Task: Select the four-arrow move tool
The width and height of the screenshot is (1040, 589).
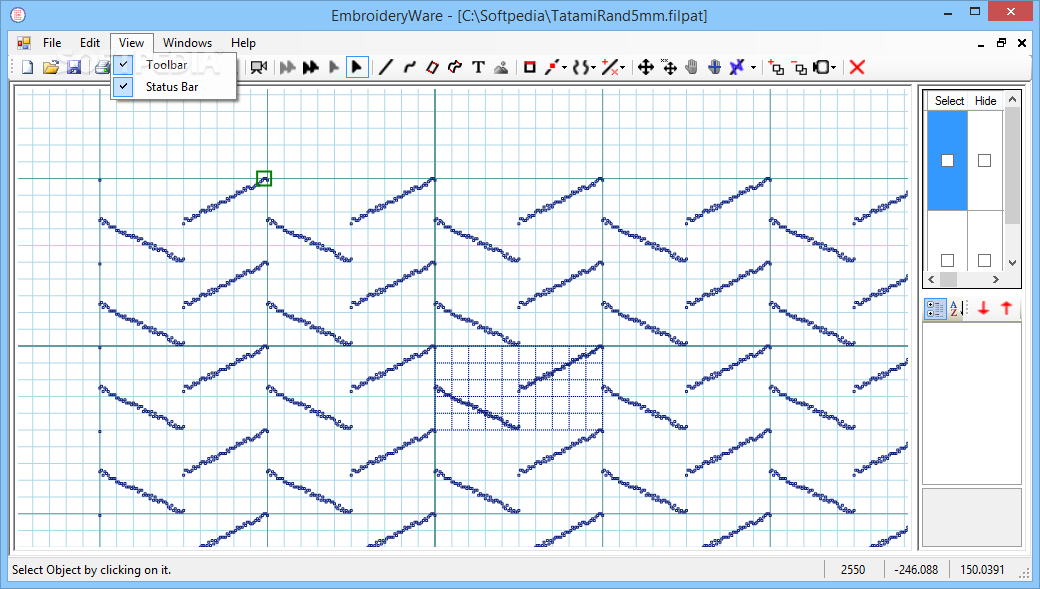Action: (x=645, y=67)
